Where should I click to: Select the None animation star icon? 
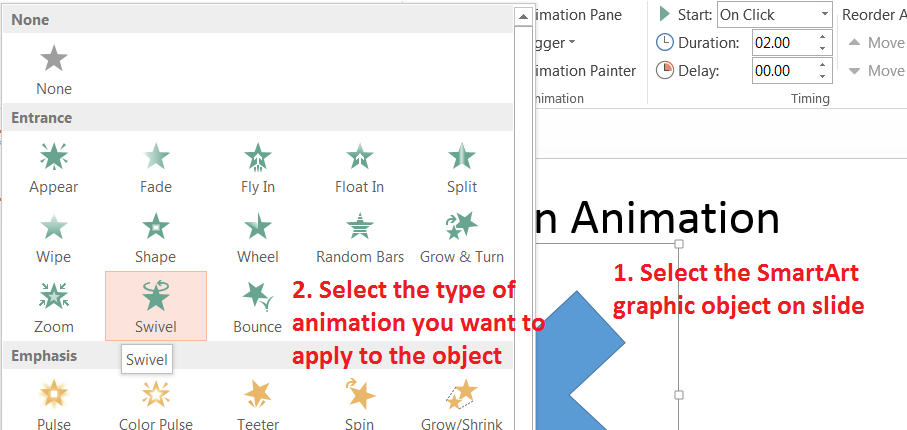point(54,60)
